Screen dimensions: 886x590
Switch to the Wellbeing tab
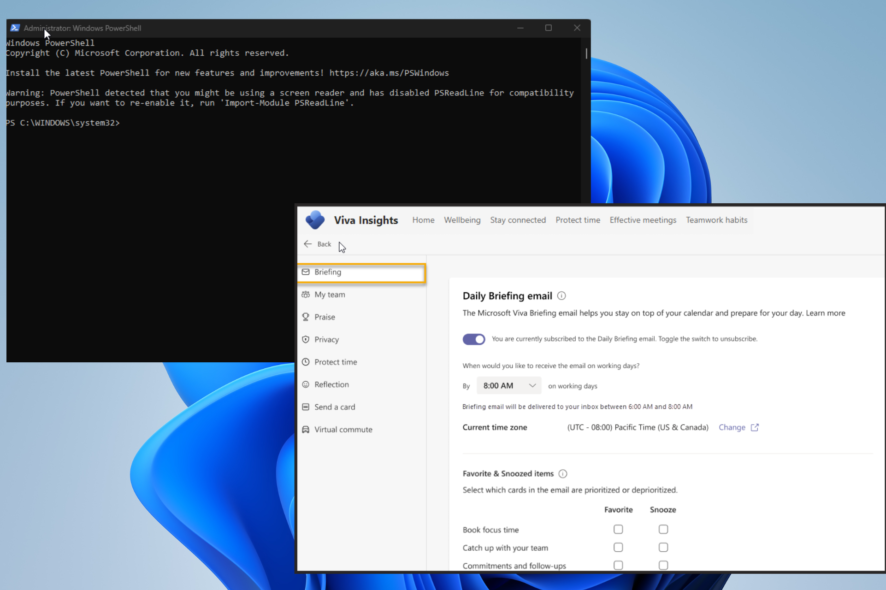pyautogui.click(x=462, y=220)
